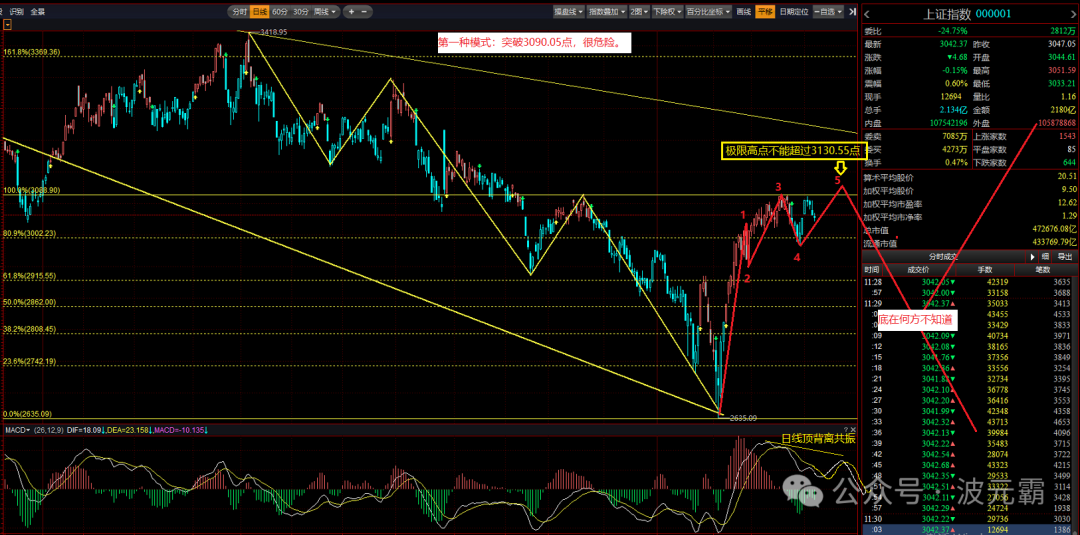This screenshot has width=1080, height=535.
Task: Click the 开盘 value 3044.61
Action: pyautogui.click(x=1061, y=57)
